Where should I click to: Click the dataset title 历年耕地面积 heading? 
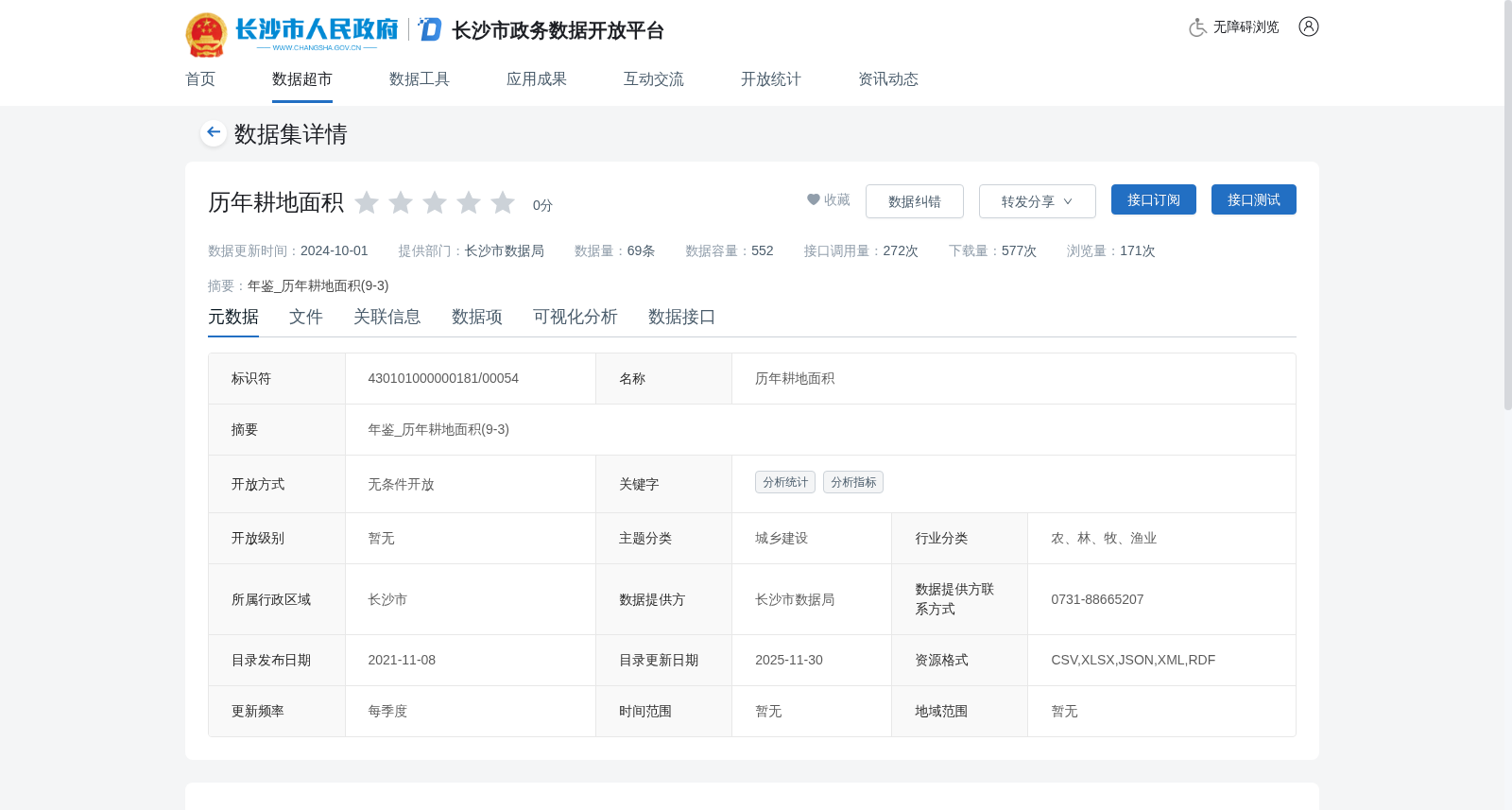pos(276,202)
